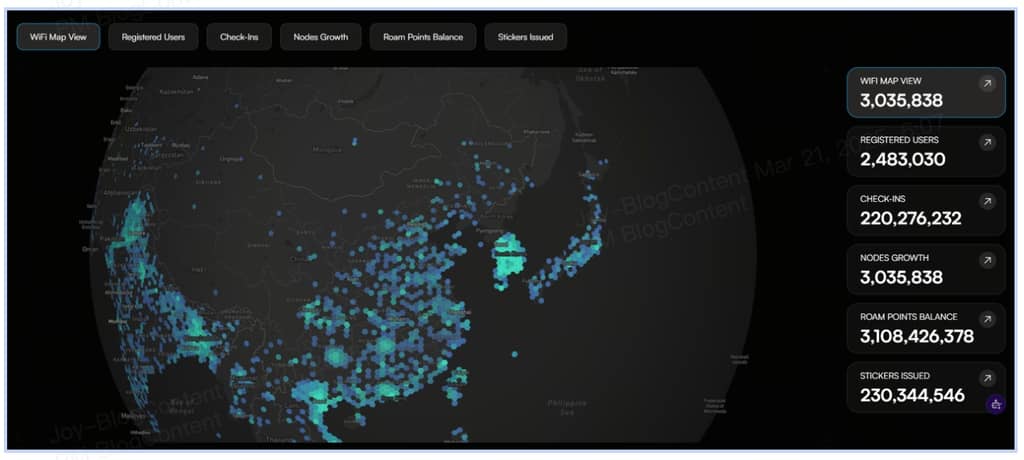This screenshot has width=1024, height=460.
Task: Click the dense hexagon cluster over South Korea
Action: pyautogui.click(x=511, y=255)
